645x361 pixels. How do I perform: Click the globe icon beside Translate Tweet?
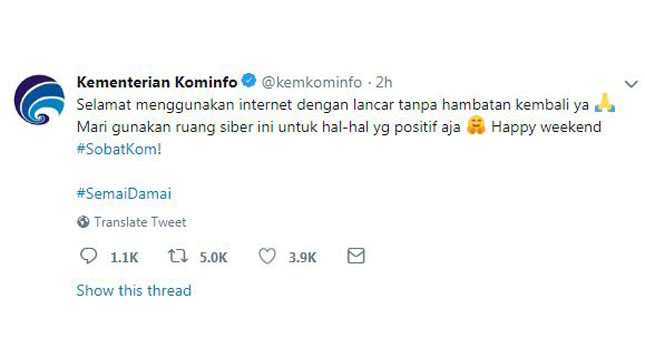point(83,222)
